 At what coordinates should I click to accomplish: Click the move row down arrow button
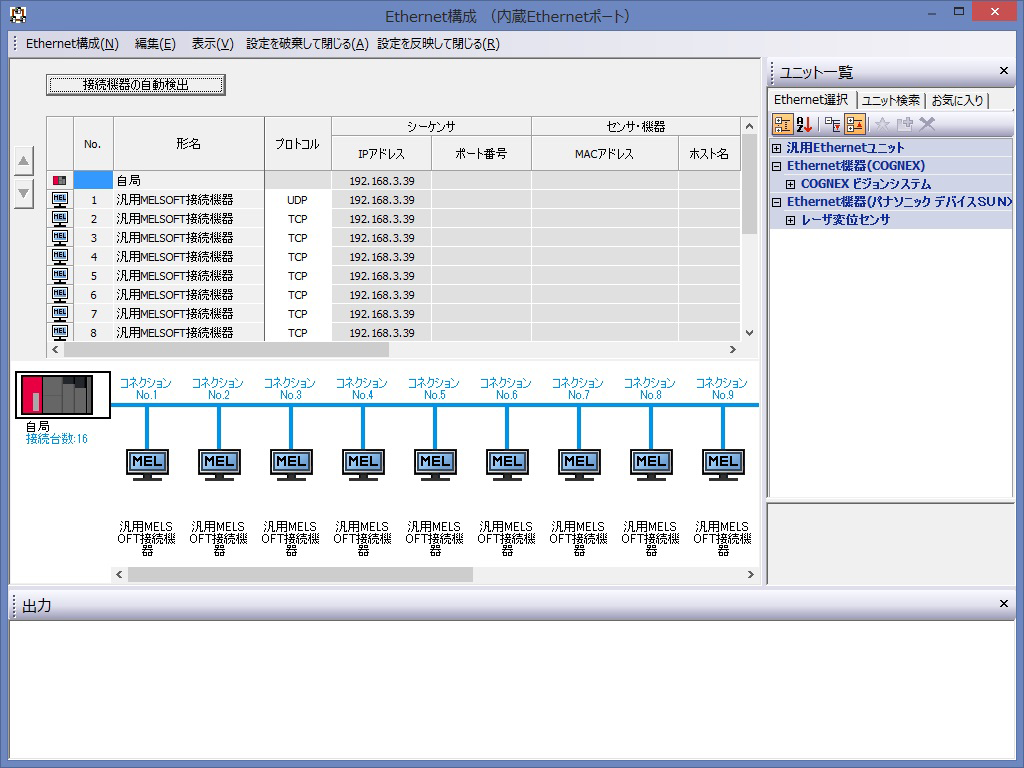[x=24, y=193]
